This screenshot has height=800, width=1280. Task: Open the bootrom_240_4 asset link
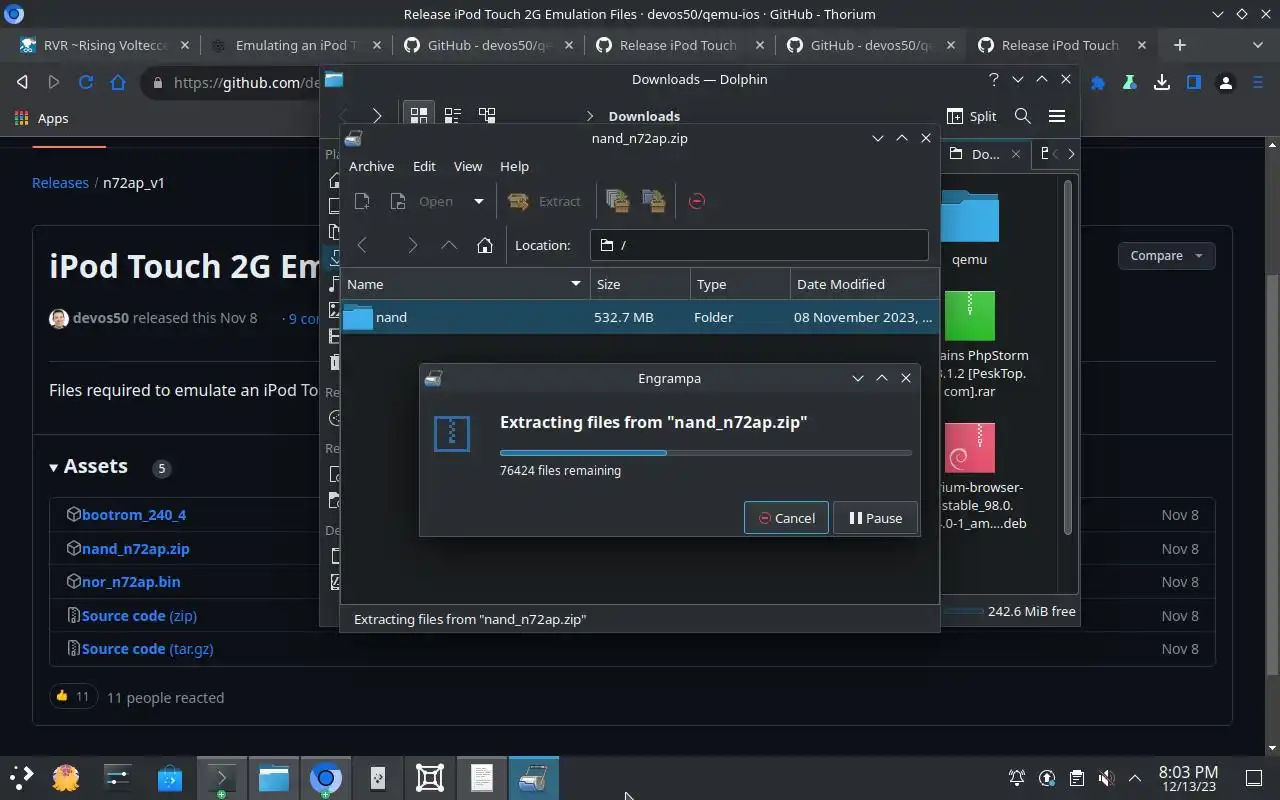[134, 514]
